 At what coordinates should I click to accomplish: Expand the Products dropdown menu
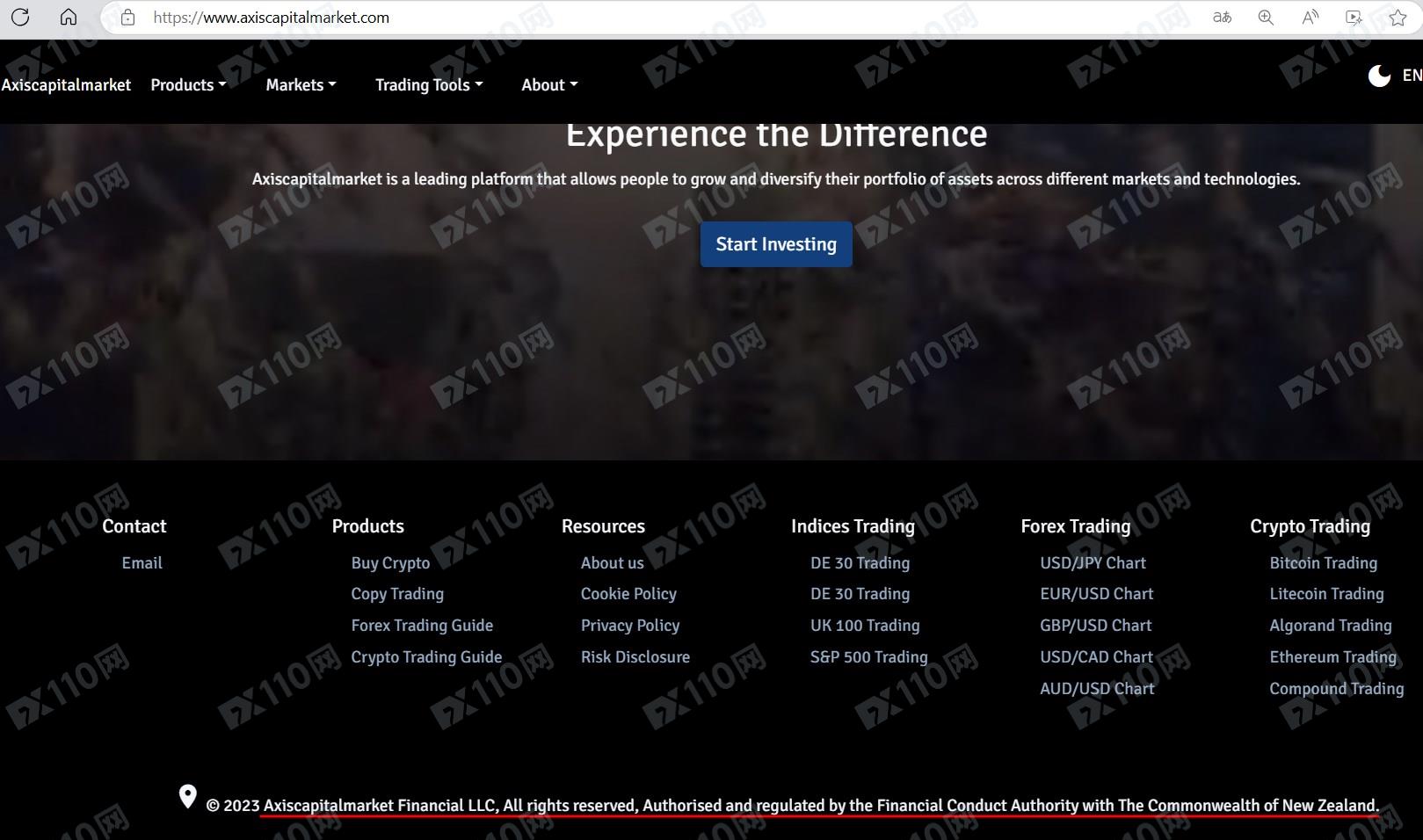pyautogui.click(x=188, y=85)
